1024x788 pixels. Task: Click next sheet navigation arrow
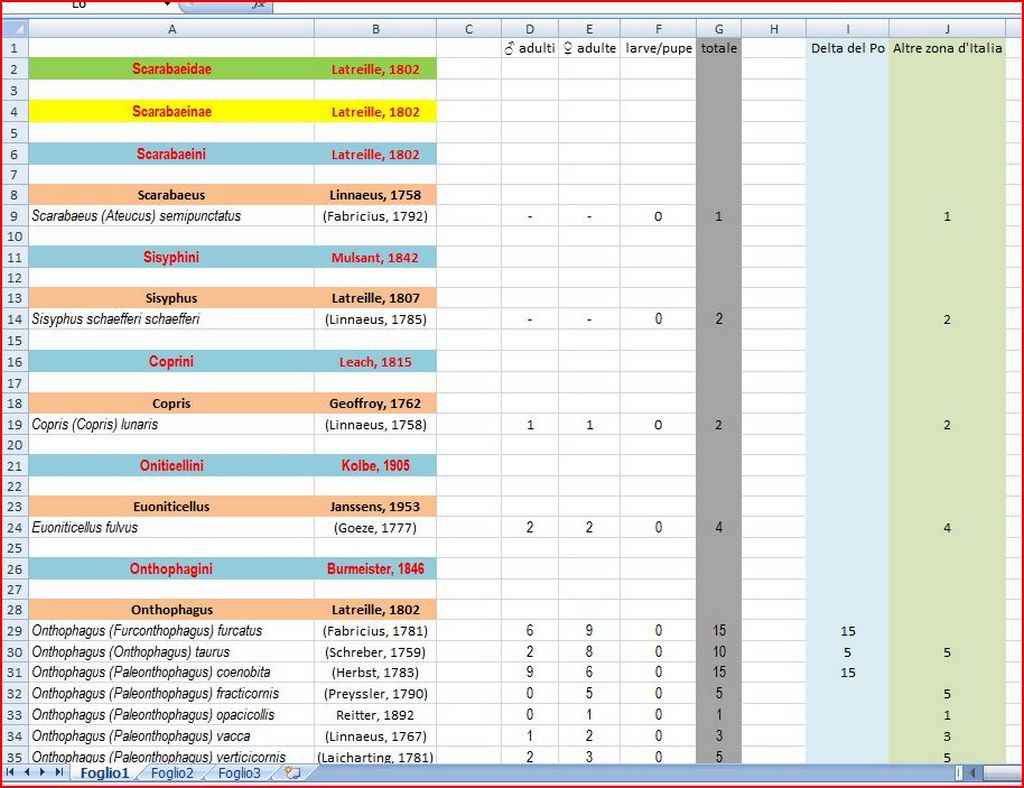tap(43, 773)
